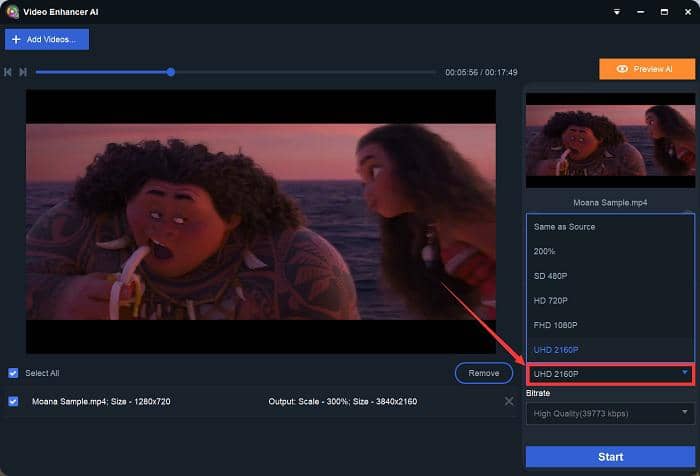The height and width of the screenshot is (476, 700).
Task: Click the Moana Sample.mp4 file name label
Action: tap(610, 202)
